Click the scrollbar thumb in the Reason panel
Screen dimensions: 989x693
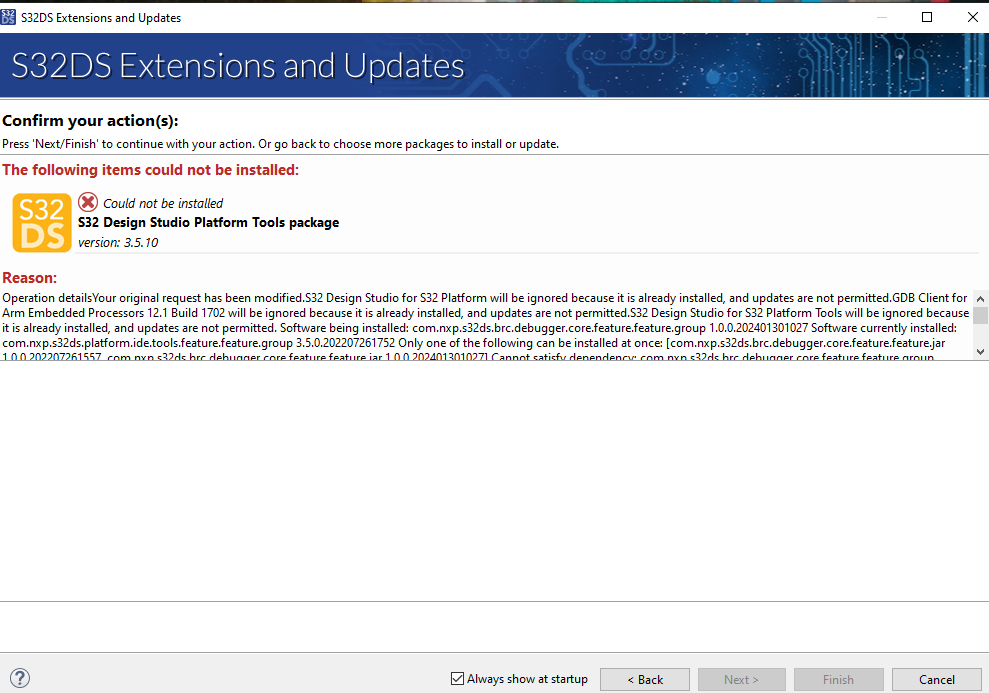(981, 315)
